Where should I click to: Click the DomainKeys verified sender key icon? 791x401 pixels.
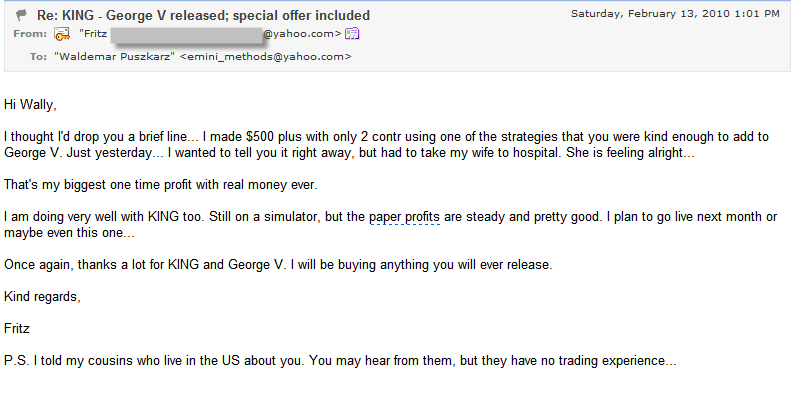point(62,34)
